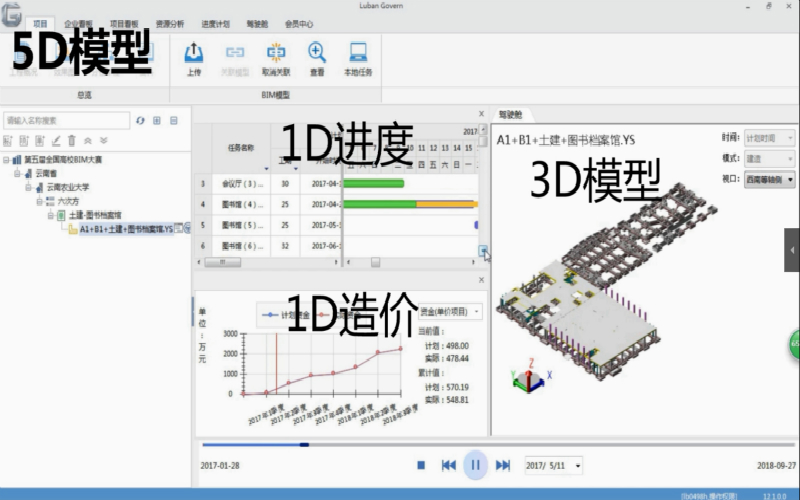
Task: Pause the timeline playback
Action: coord(476,465)
